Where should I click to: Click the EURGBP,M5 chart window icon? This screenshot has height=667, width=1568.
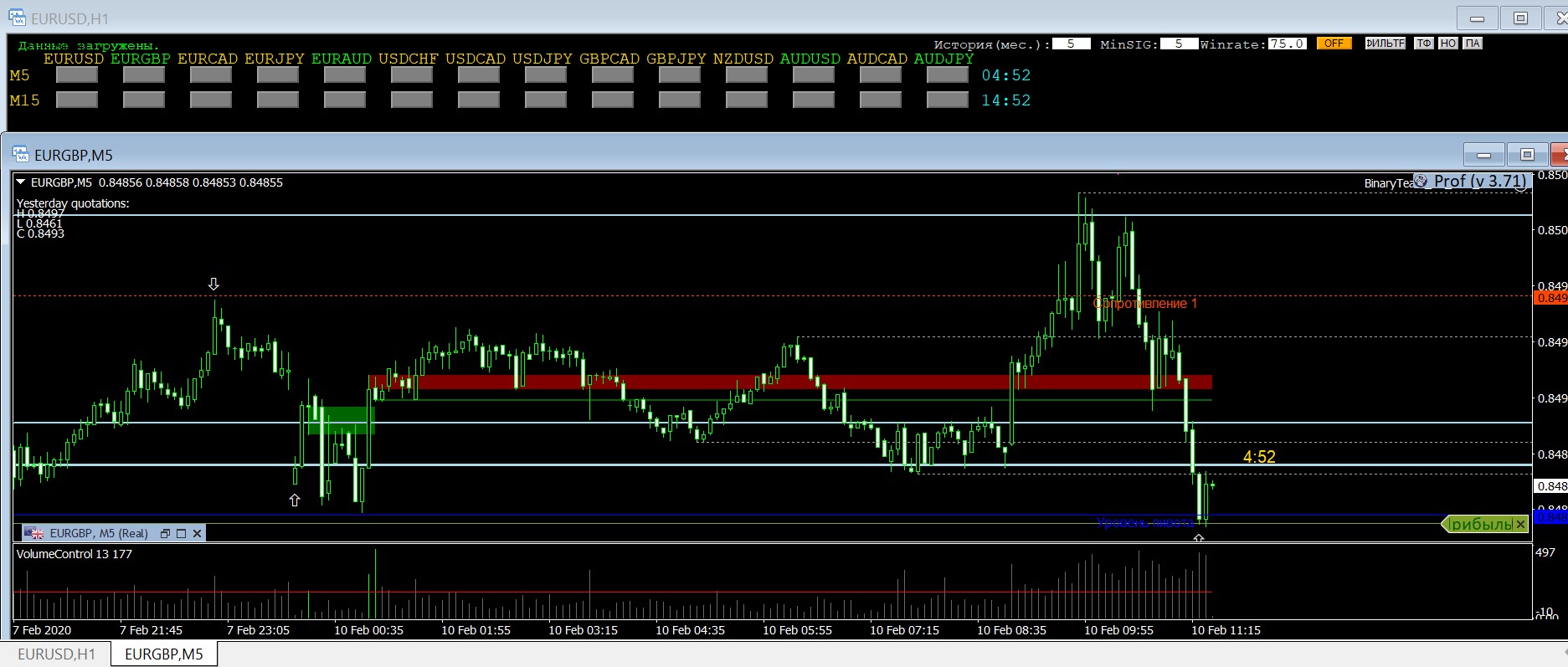pos(20,155)
